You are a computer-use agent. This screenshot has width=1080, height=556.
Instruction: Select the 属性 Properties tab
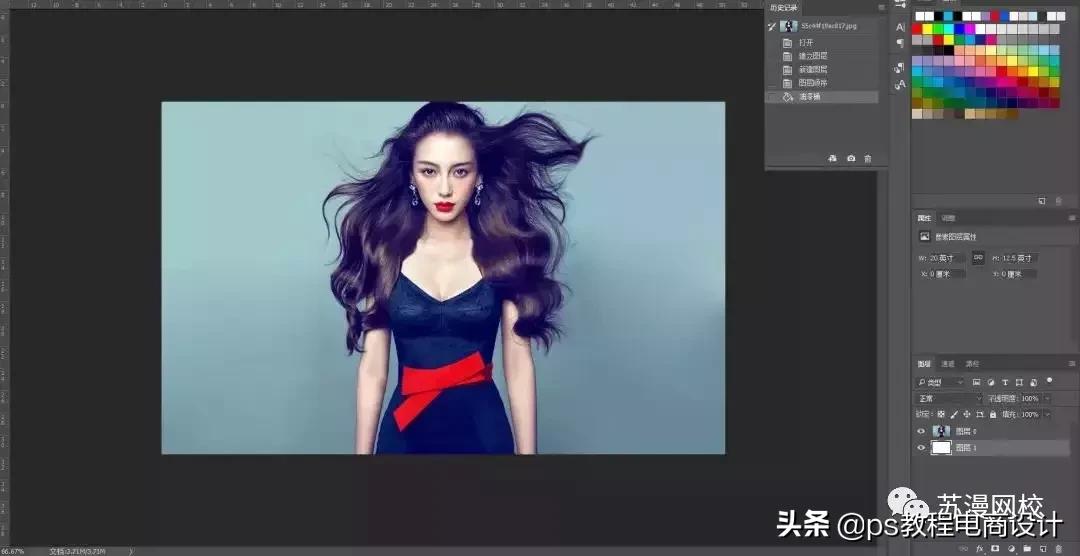coord(924,218)
